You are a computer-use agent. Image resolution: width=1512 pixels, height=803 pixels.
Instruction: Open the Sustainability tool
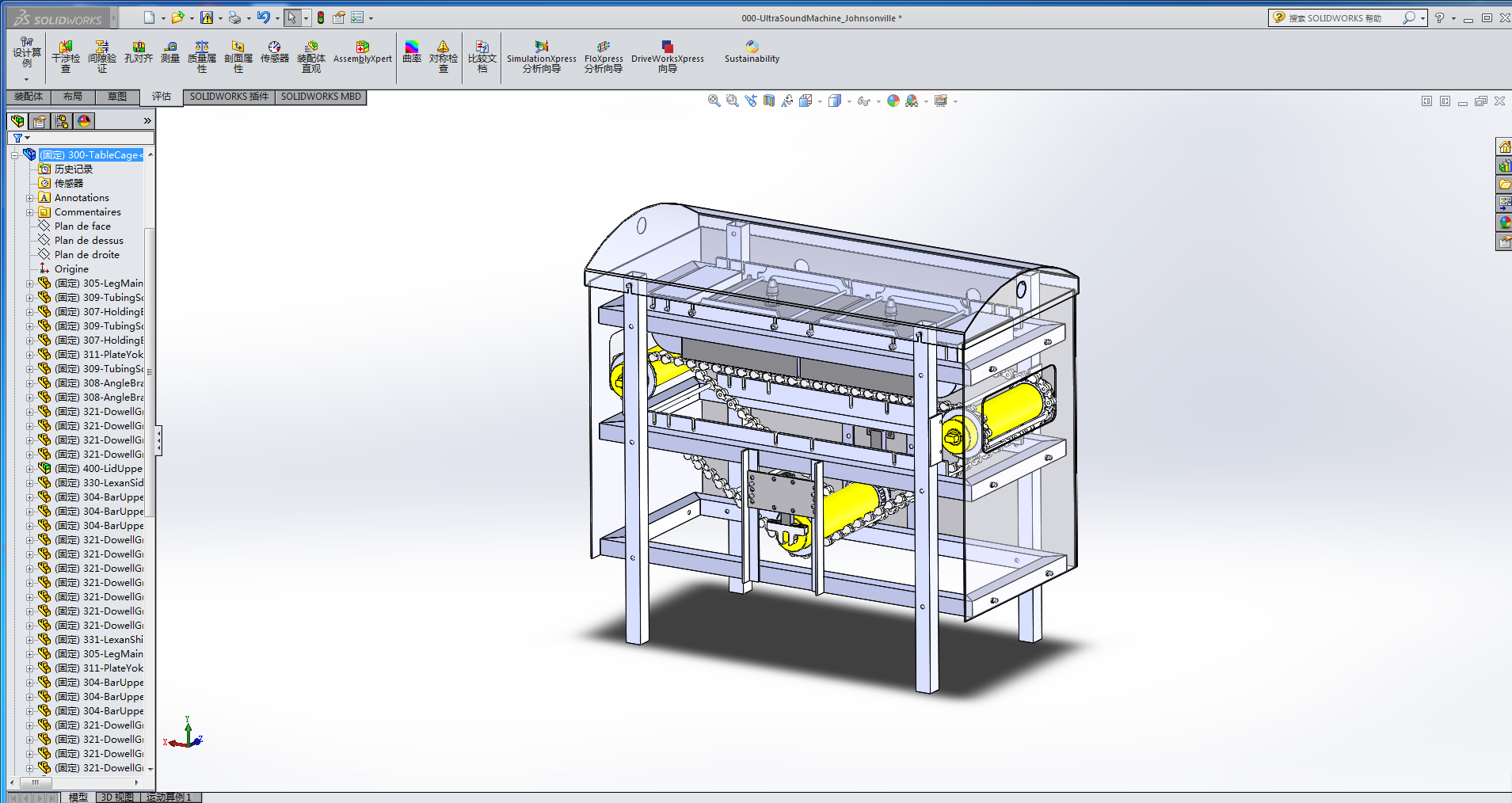(752, 52)
